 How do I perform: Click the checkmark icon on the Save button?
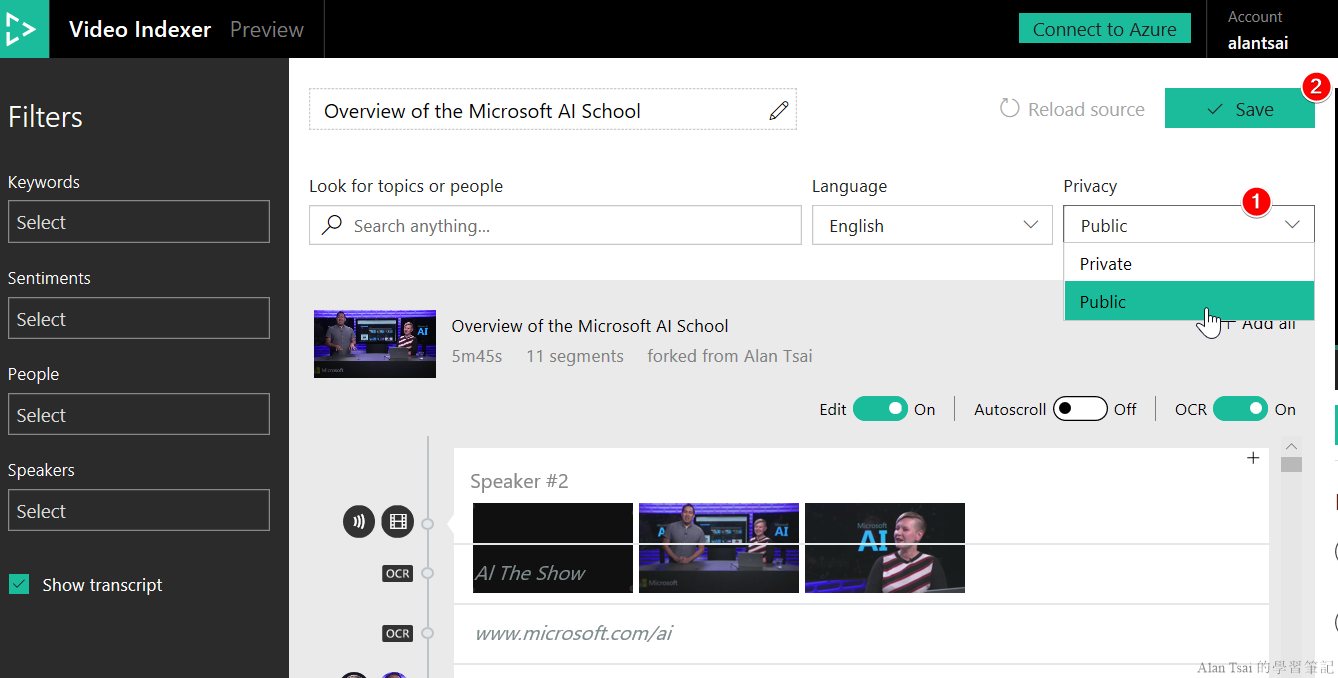[1216, 109]
